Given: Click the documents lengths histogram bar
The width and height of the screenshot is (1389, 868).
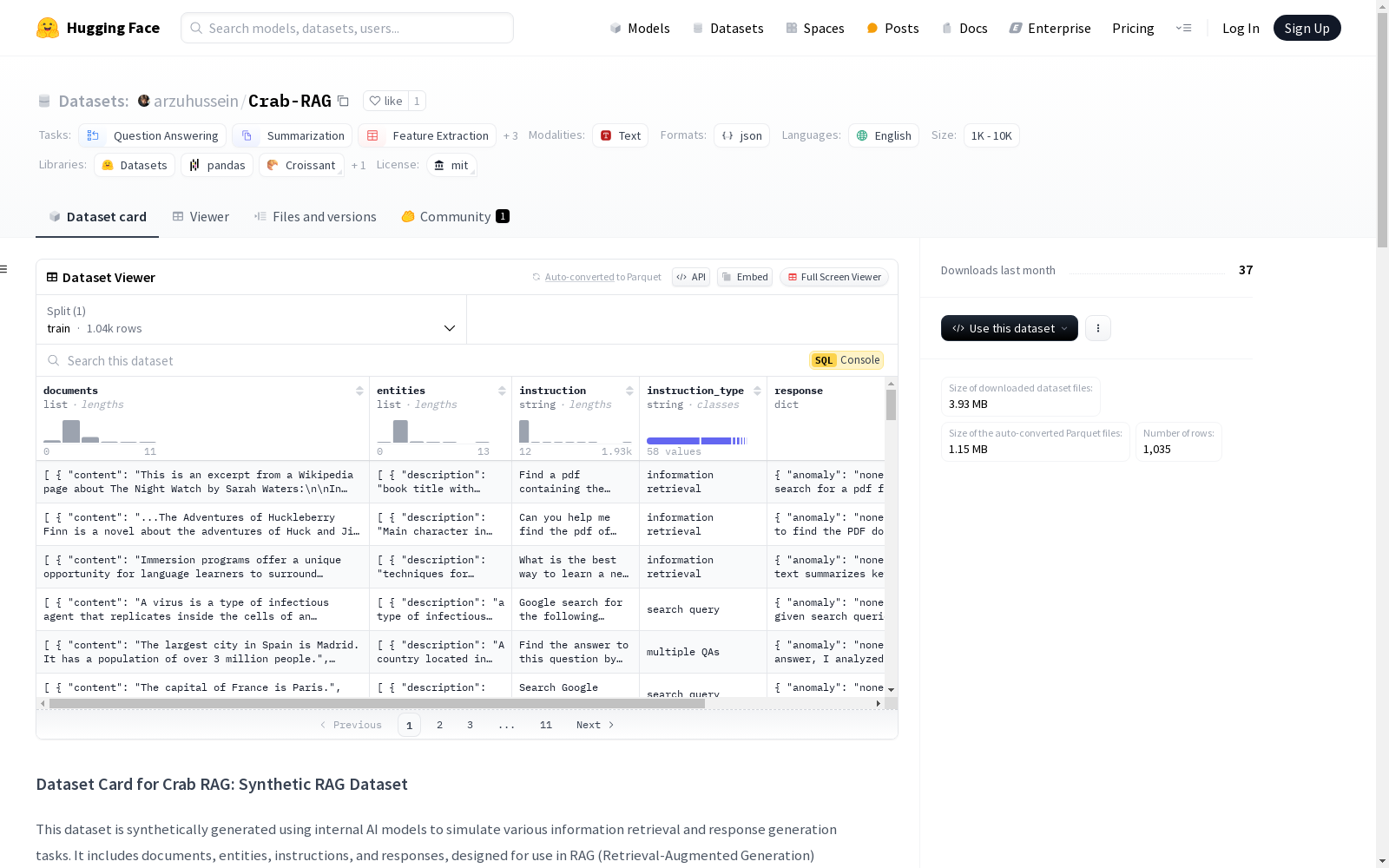Looking at the screenshot, I should [71, 431].
